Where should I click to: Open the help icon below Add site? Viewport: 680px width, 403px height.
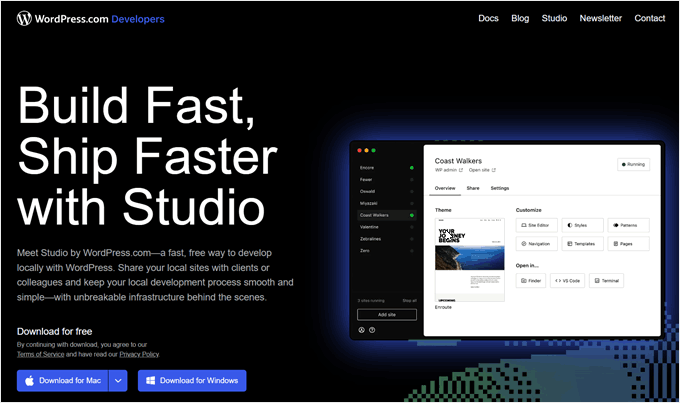(x=372, y=330)
